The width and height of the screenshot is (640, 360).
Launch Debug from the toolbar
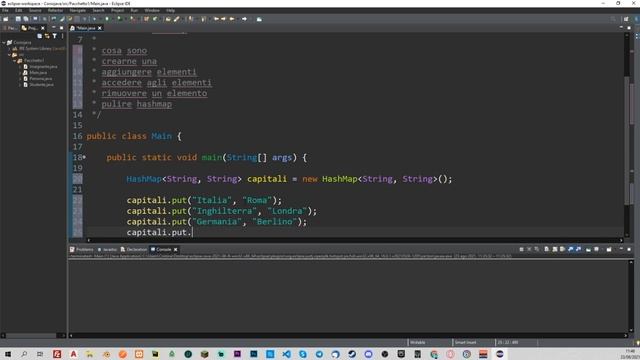[94, 19]
